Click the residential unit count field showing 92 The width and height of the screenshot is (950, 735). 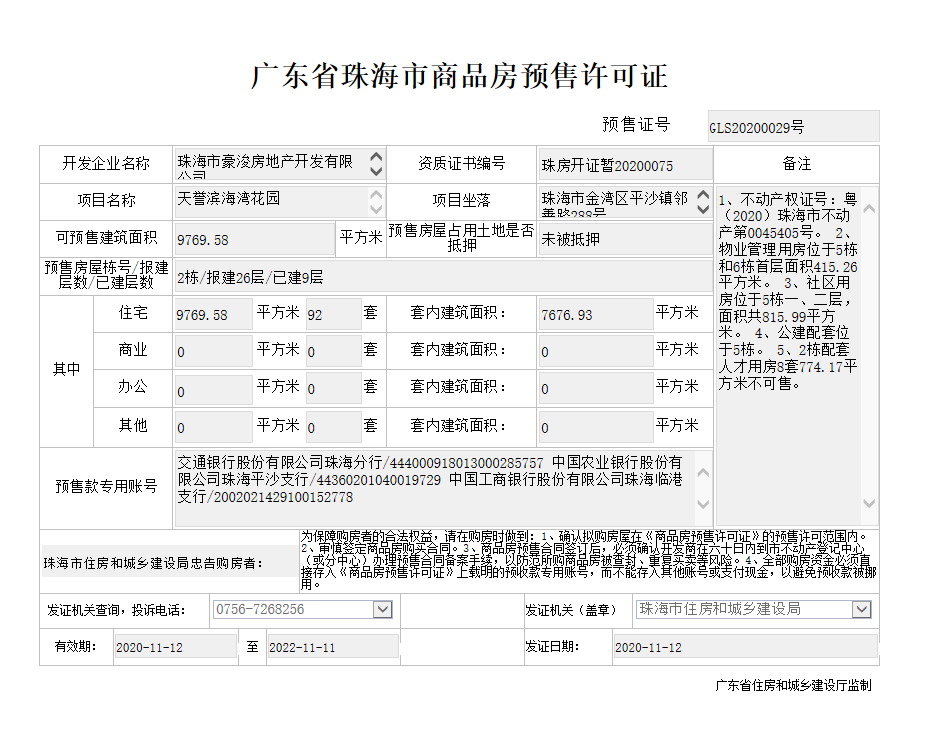tap(332, 314)
